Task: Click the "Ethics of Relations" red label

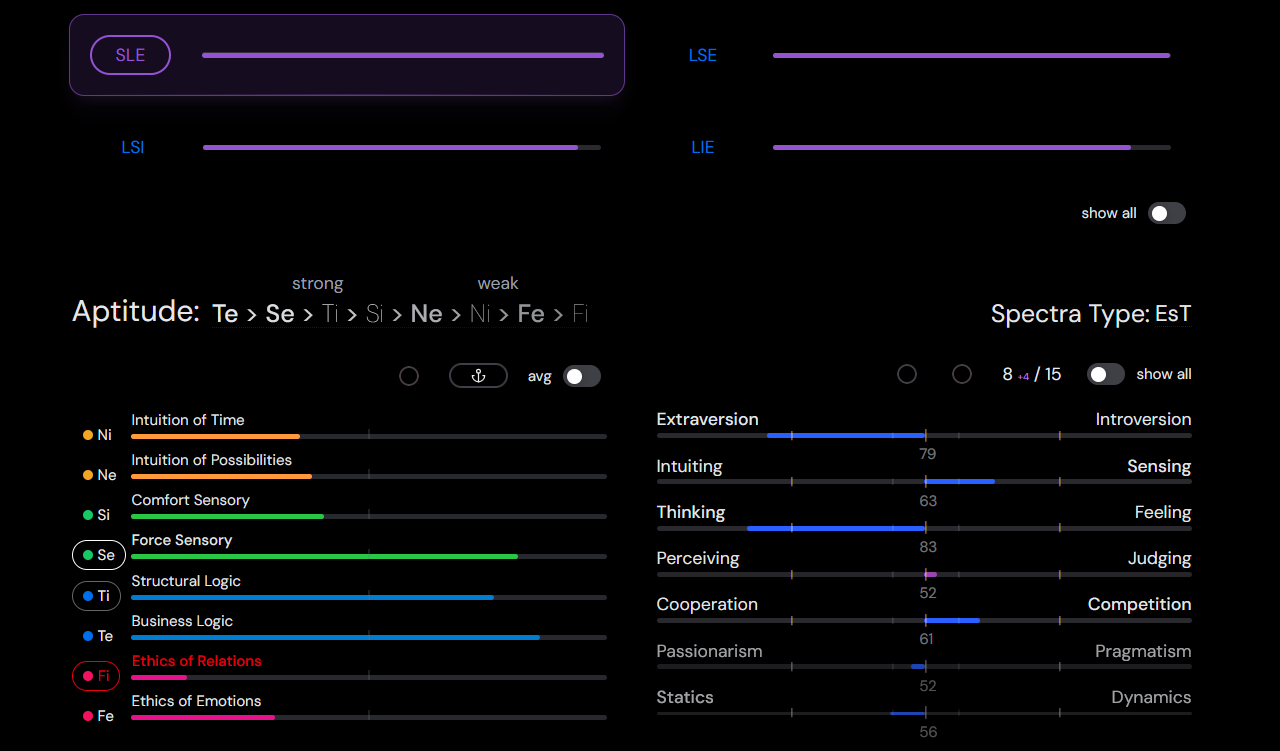Action: pyautogui.click(x=197, y=661)
